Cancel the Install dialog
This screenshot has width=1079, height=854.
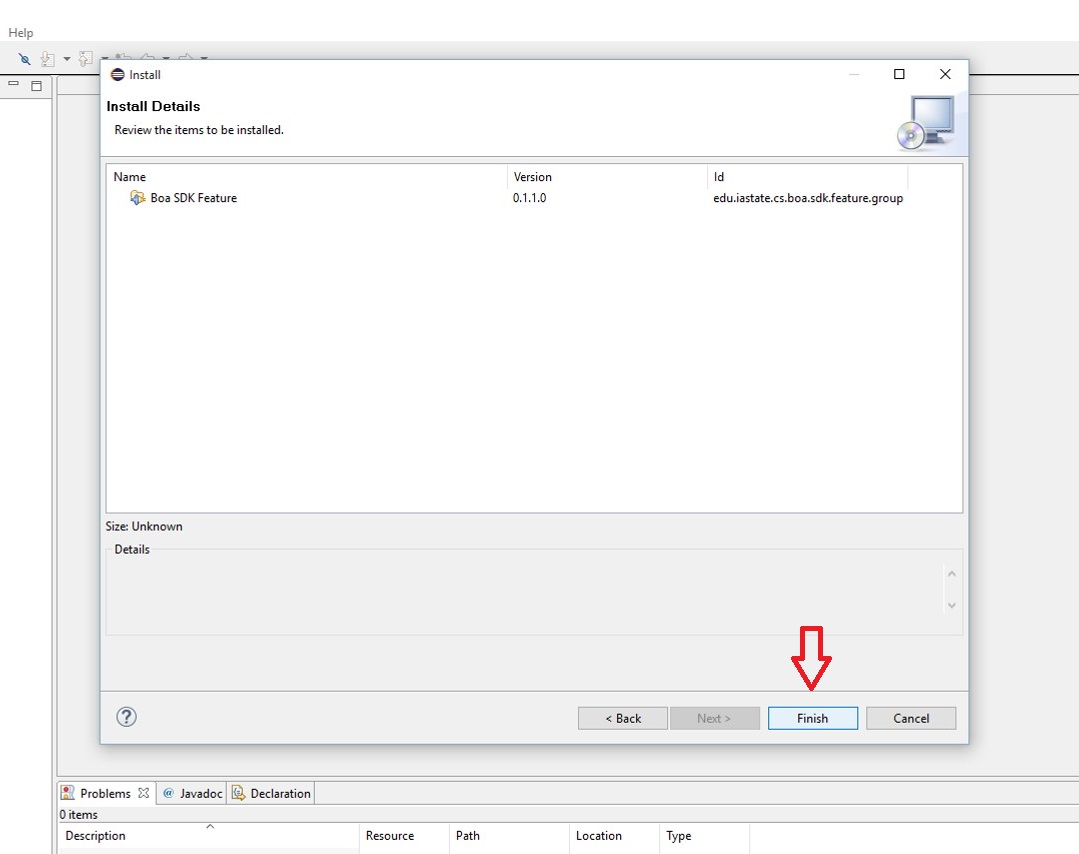pos(910,718)
